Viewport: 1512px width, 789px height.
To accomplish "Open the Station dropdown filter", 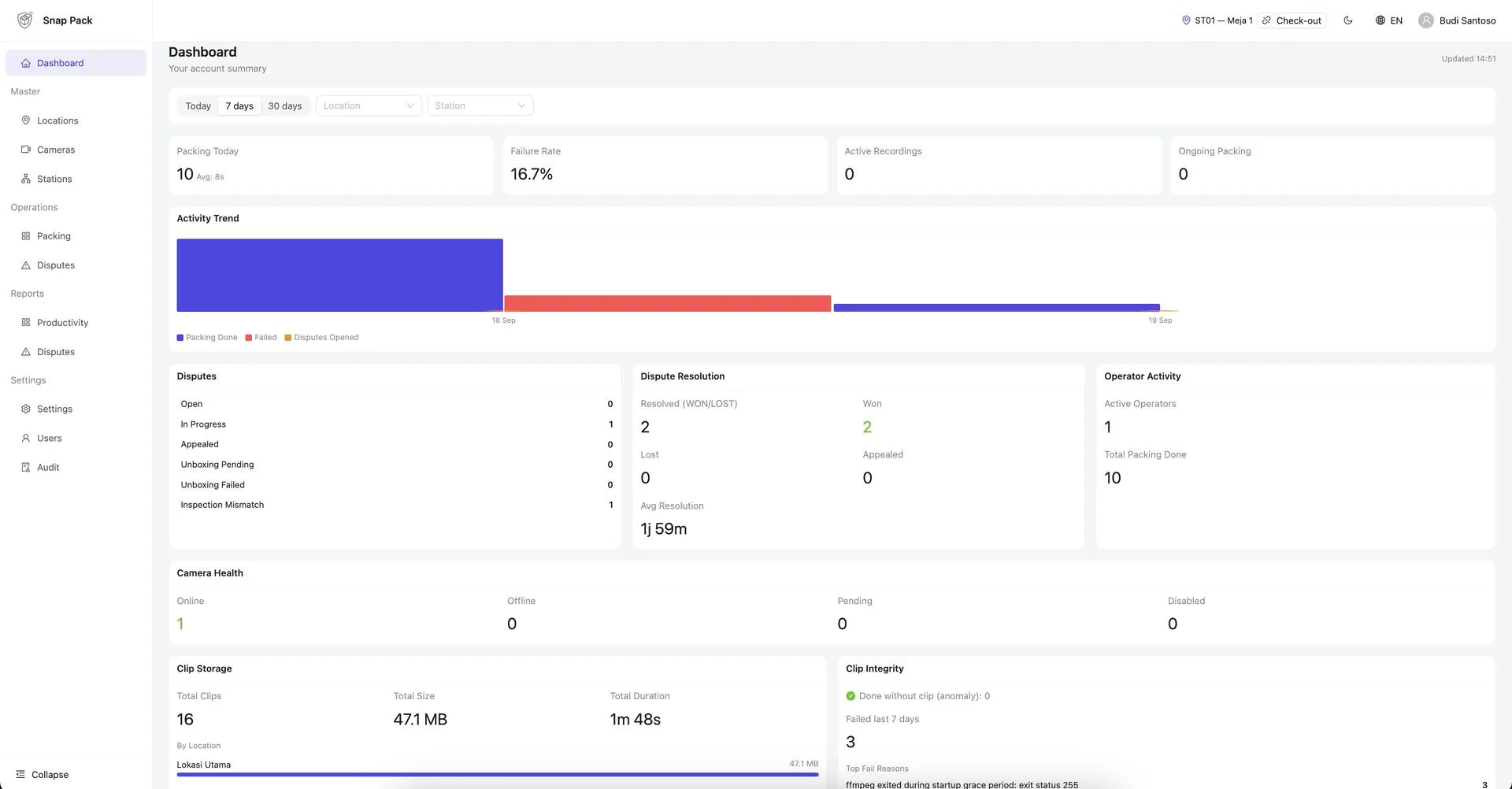I will (480, 106).
